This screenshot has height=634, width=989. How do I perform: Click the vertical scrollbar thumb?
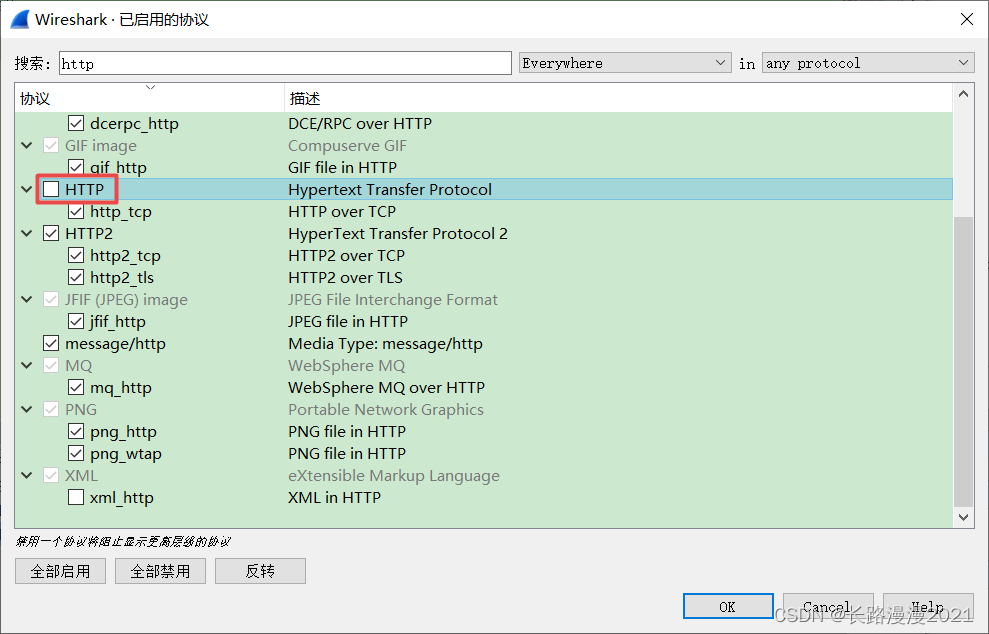(963, 361)
